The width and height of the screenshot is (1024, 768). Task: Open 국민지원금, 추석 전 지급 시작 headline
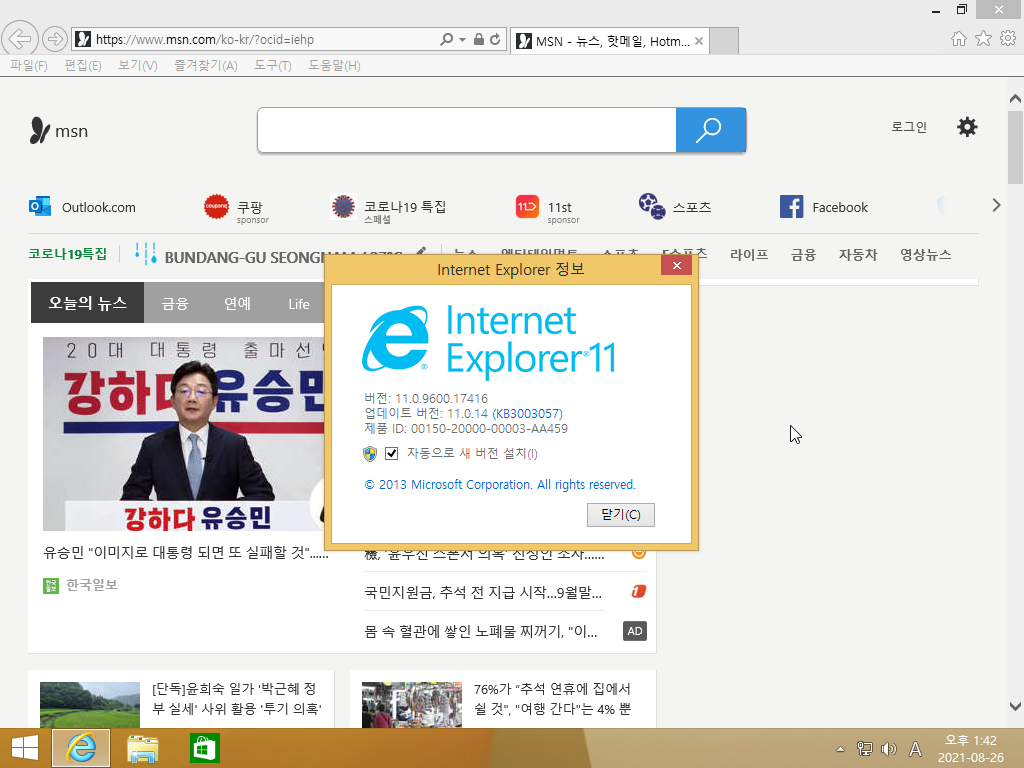483,592
